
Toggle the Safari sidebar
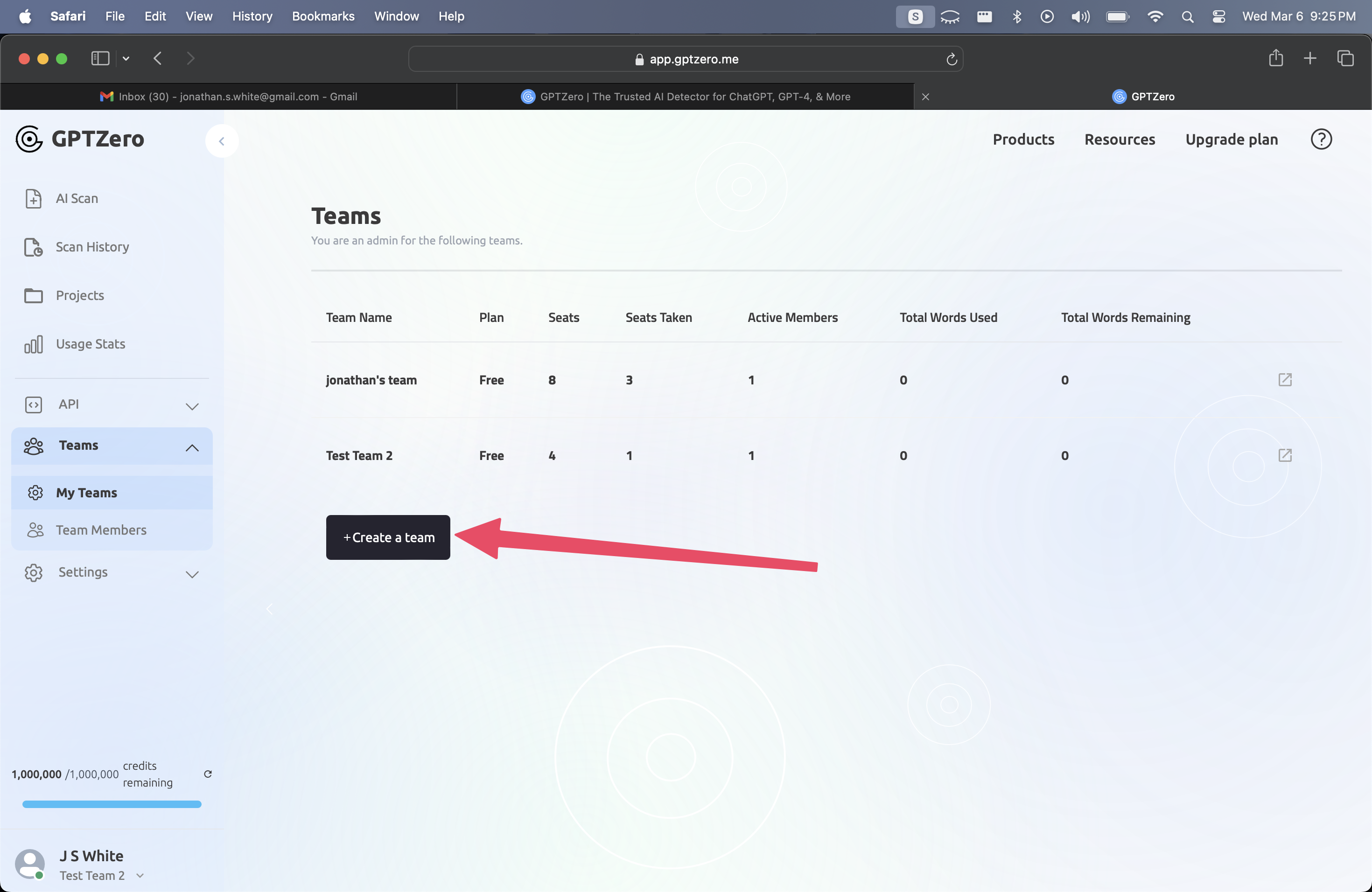100,58
